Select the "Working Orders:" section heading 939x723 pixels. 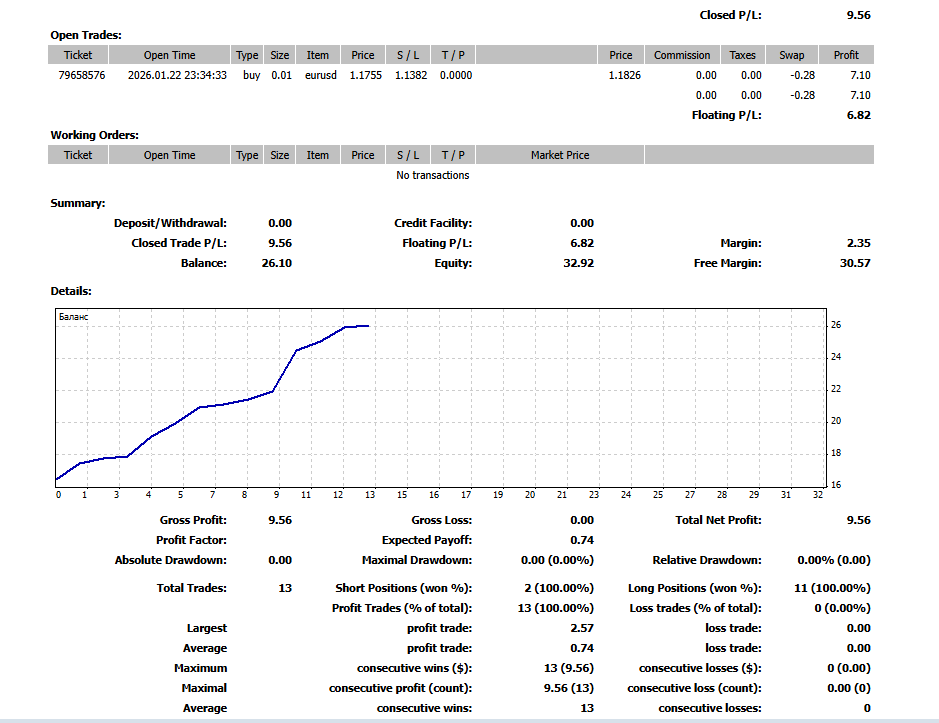[95, 135]
